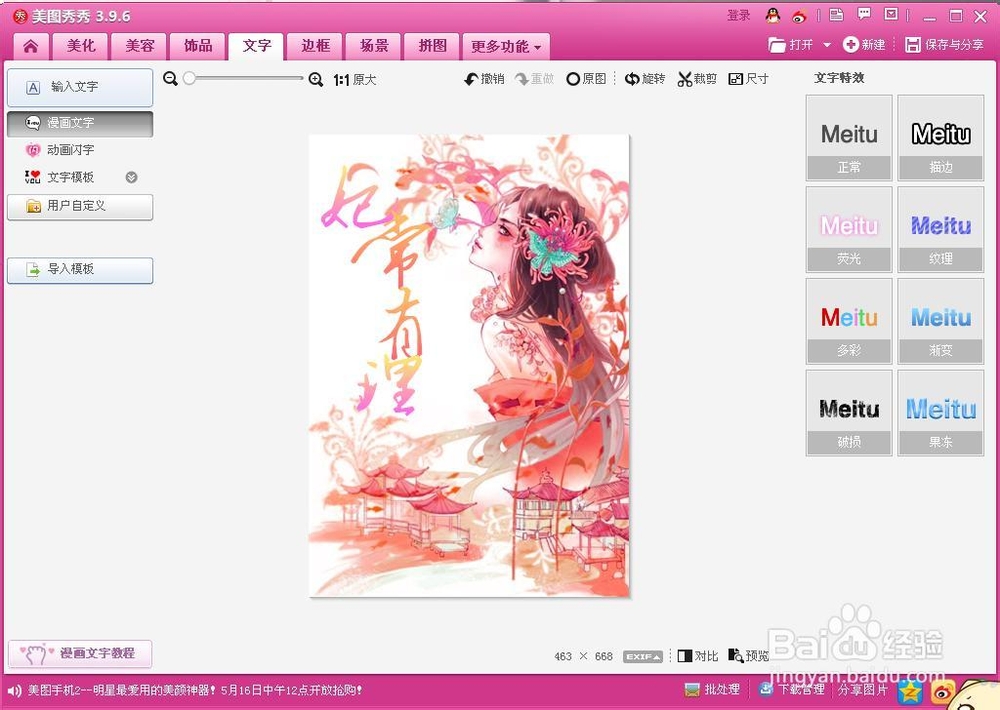This screenshot has height=710, width=1000.
Task: Click the 用户自定义 button
Action: 80,207
